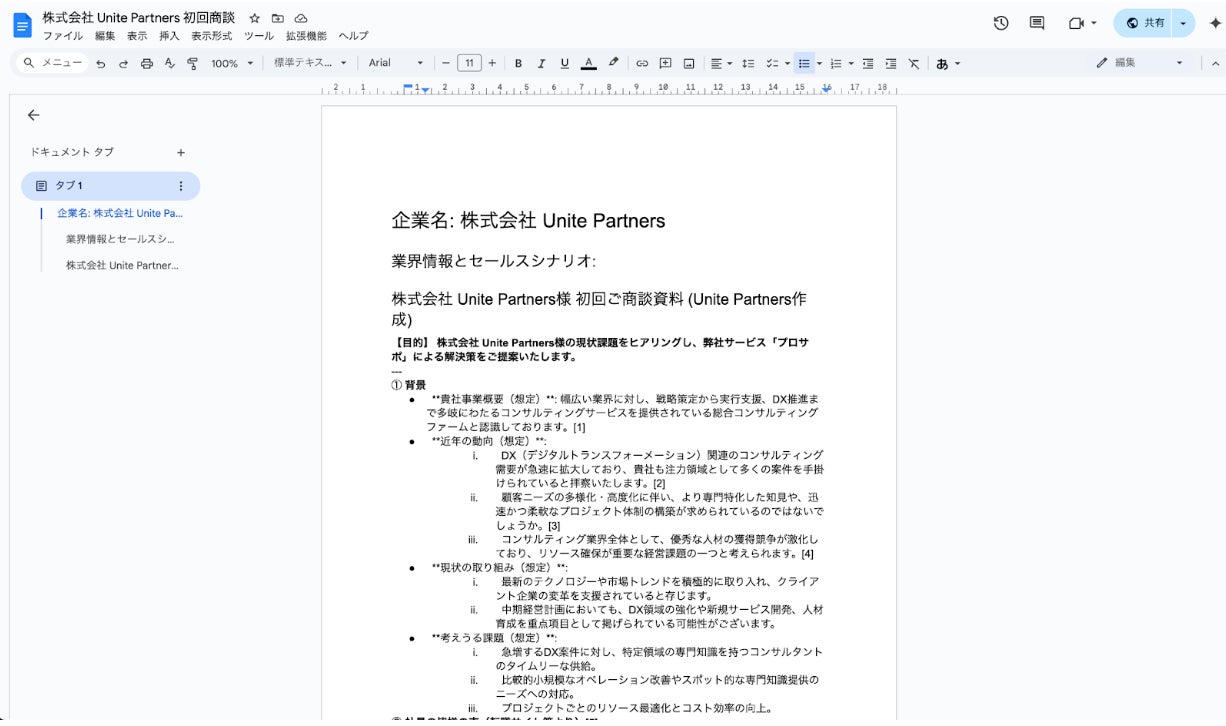Click the redo arrow
This screenshot has height=726, width=1226.
click(x=123, y=63)
